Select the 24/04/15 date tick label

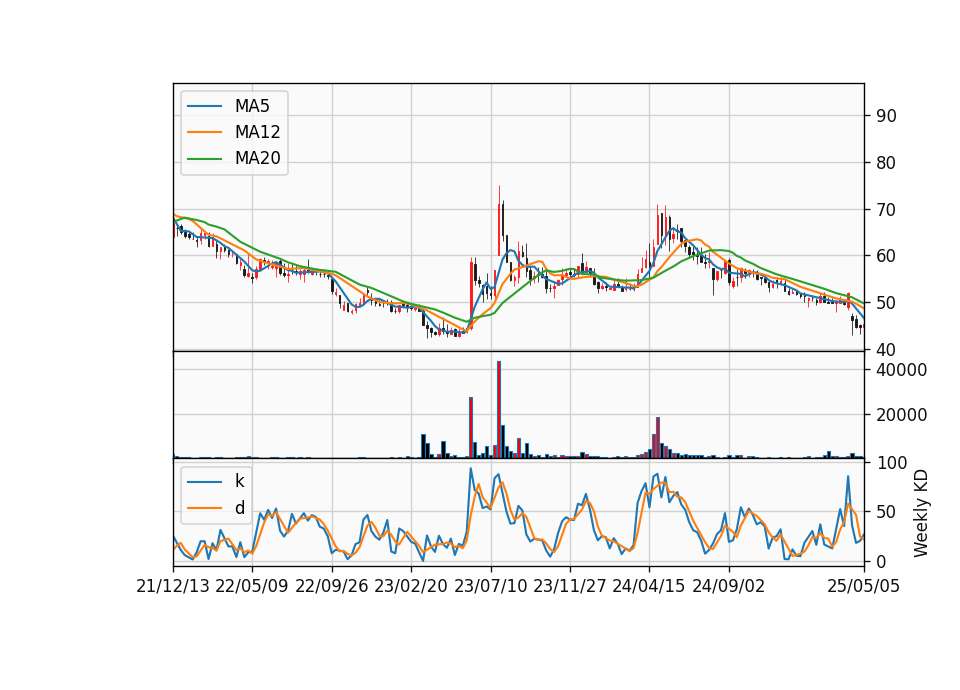(649, 586)
